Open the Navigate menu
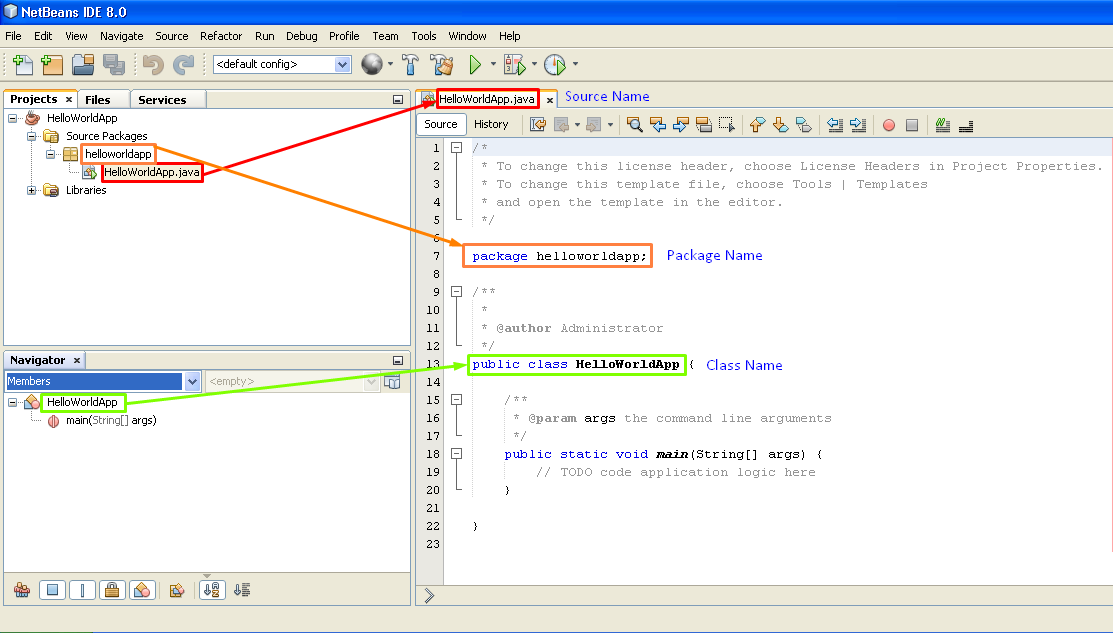The height and width of the screenshot is (633, 1113). tap(121, 36)
